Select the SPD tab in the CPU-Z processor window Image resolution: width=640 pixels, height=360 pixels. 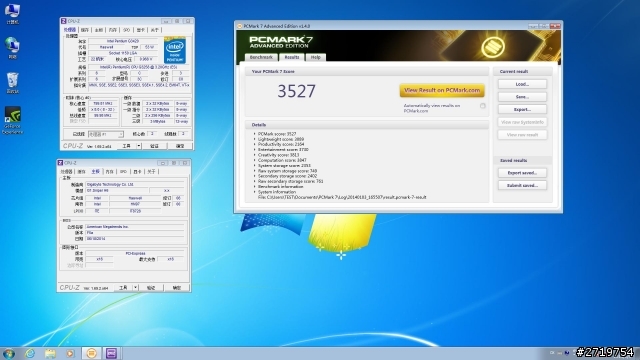click(127, 30)
